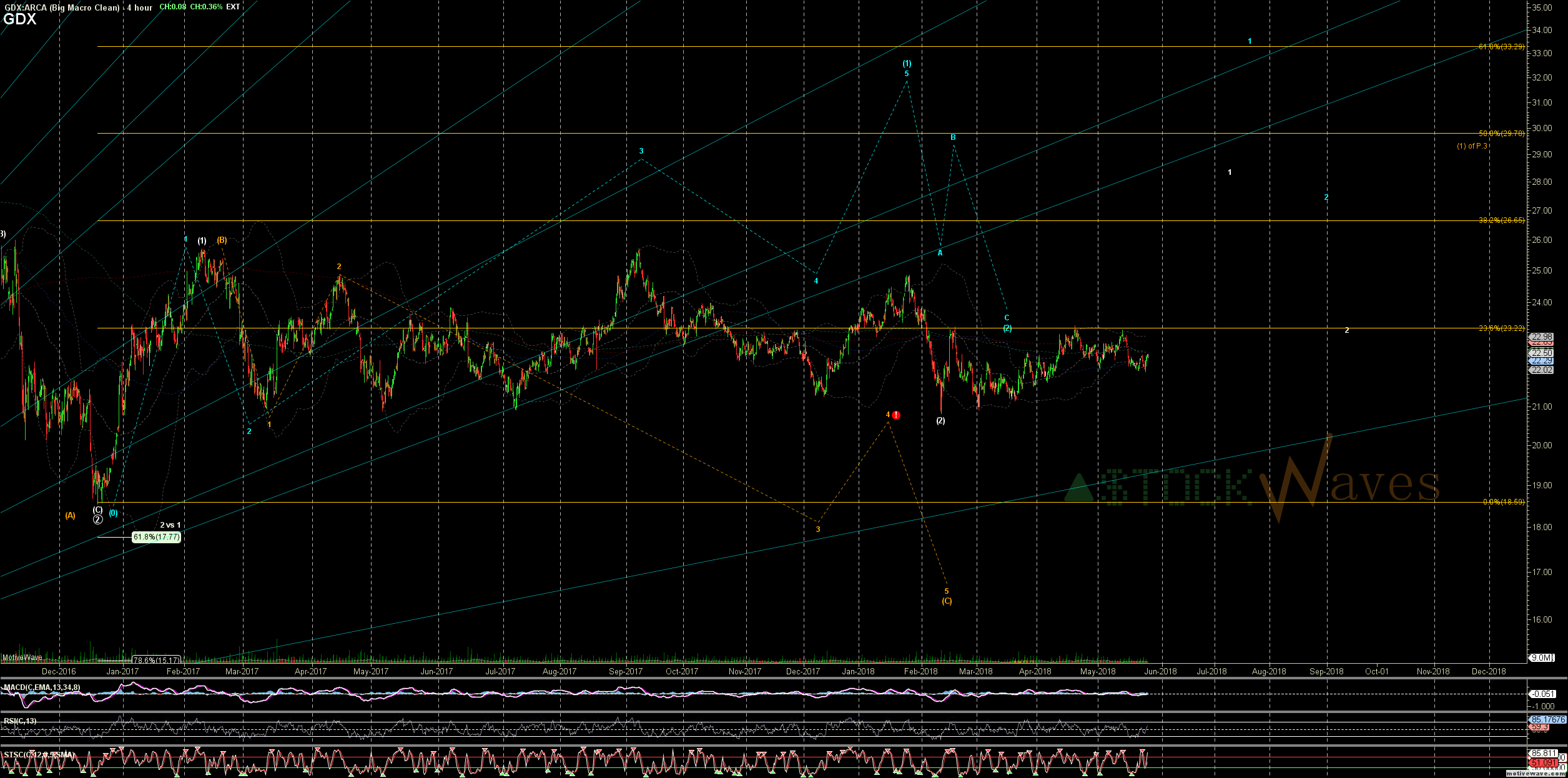Select the RSI(C,13) study label
This screenshot has width=1568, height=778.
click(20, 721)
